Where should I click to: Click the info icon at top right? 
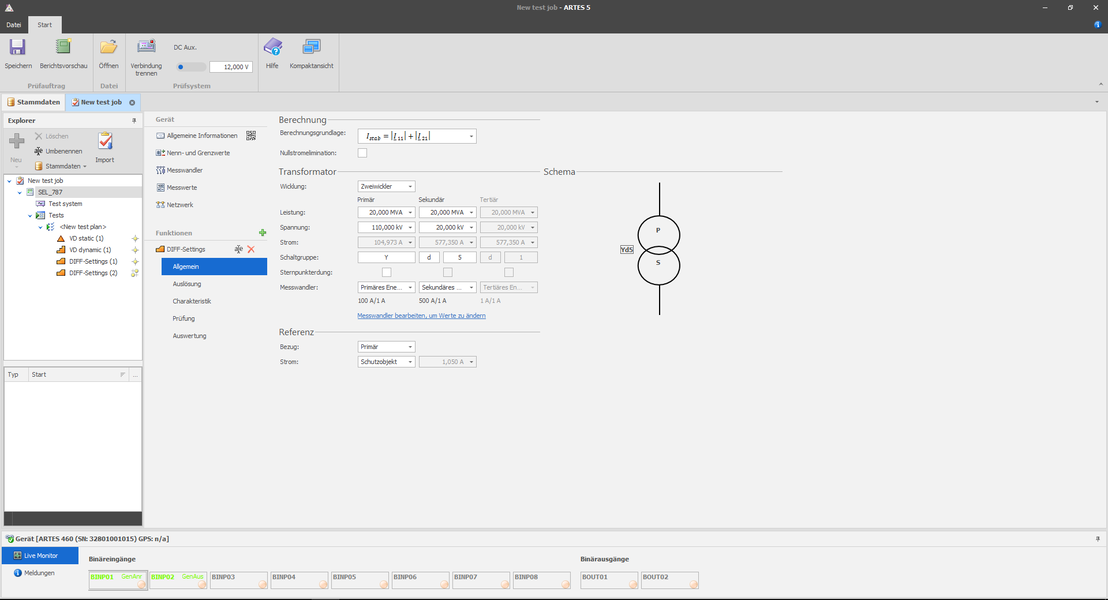(x=1097, y=25)
